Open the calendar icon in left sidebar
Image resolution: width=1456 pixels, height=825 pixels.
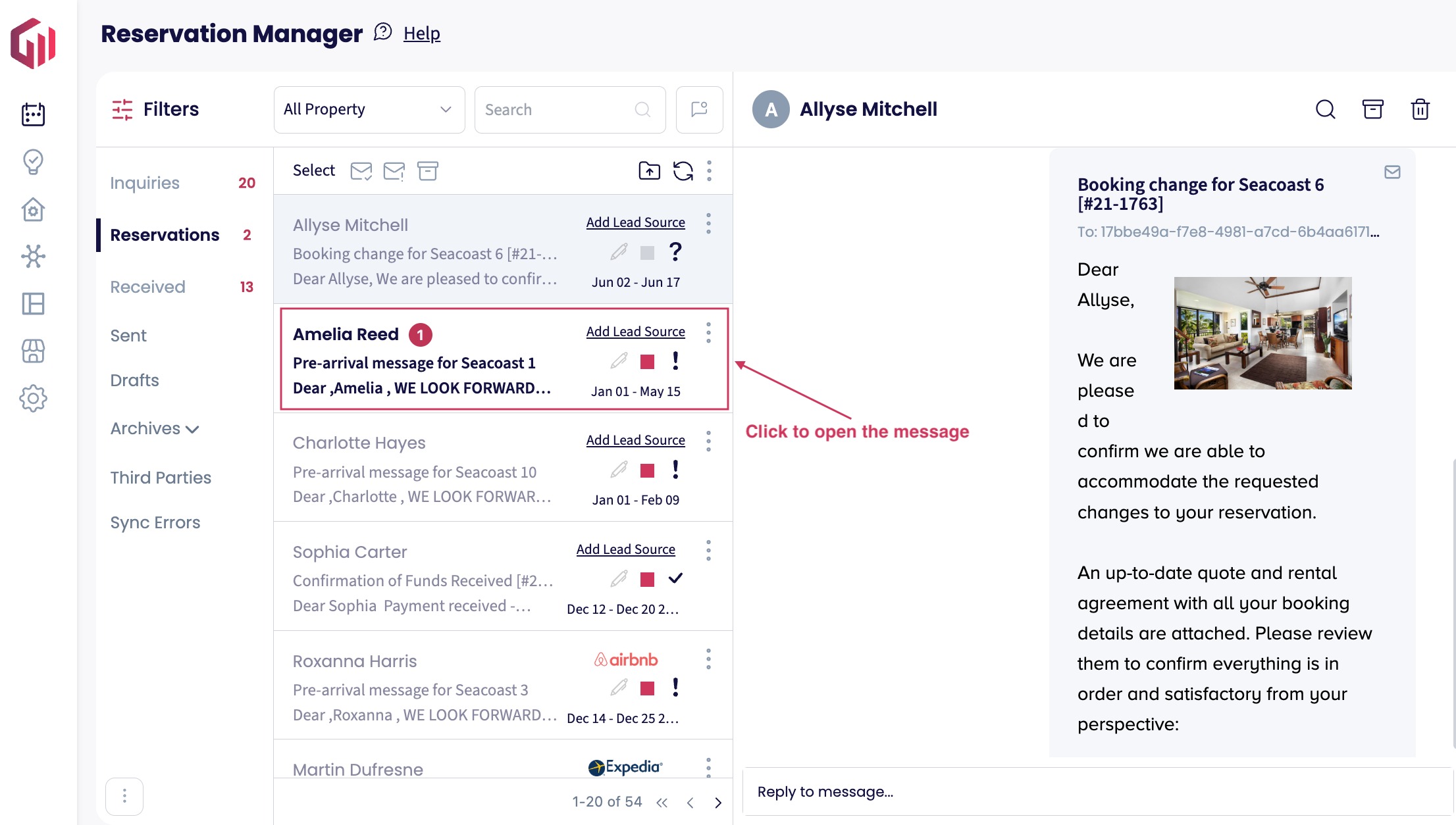[x=33, y=114]
